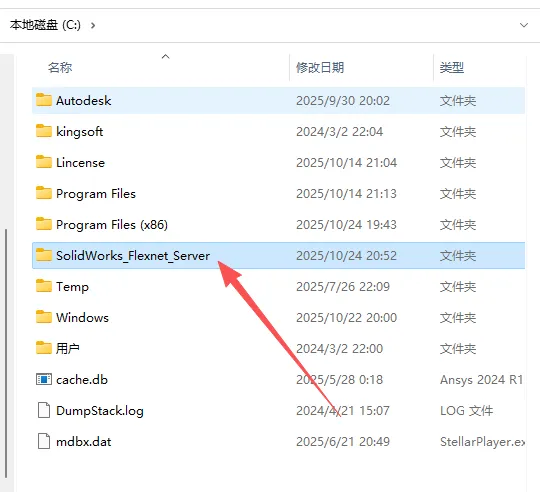The height and width of the screenshot is (492, 540).
Task: Click the DumpStack.log file icon
Action: coord(44,410)
